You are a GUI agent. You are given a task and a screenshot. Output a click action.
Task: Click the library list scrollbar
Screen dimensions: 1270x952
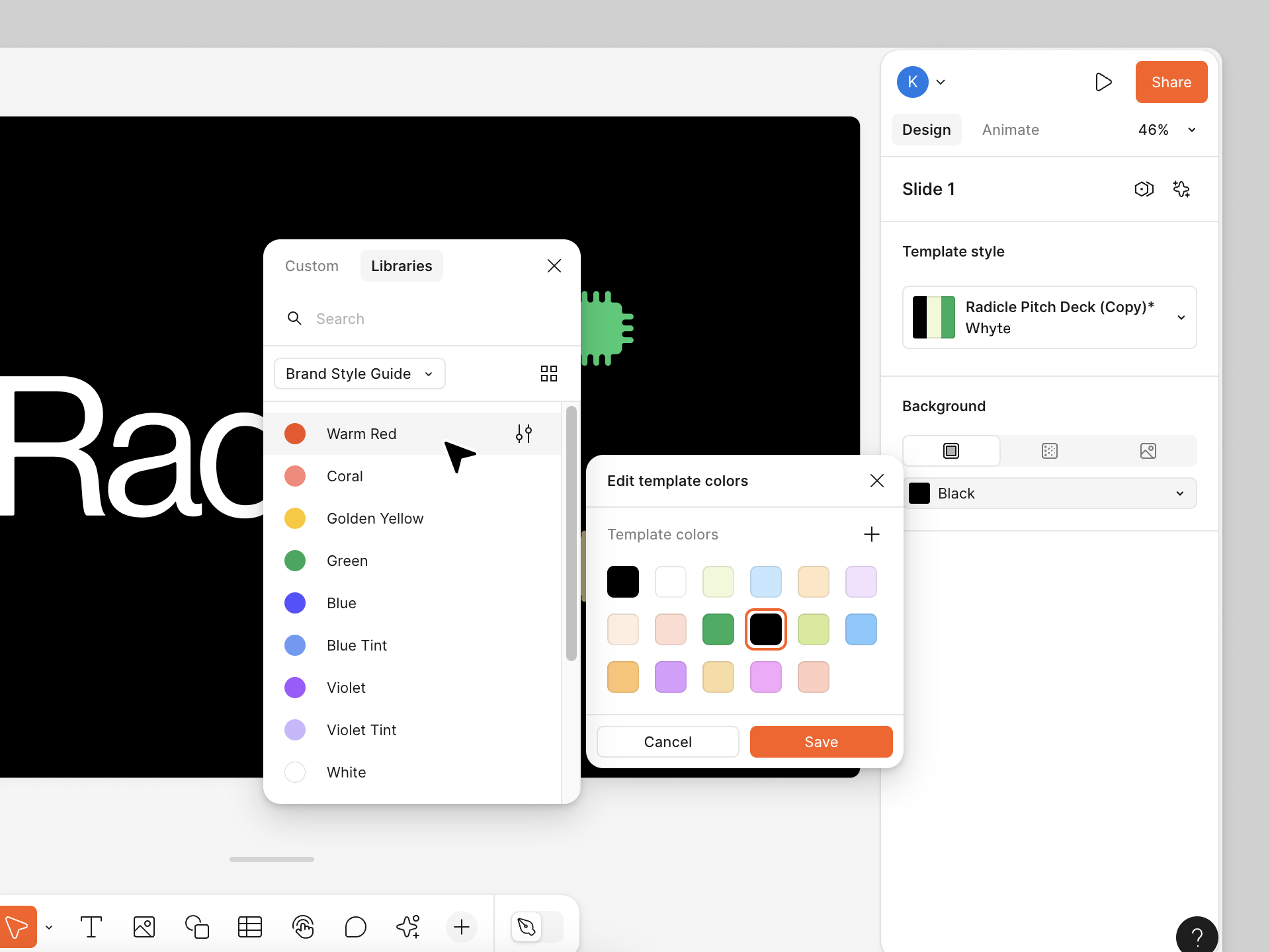(571, 534)
